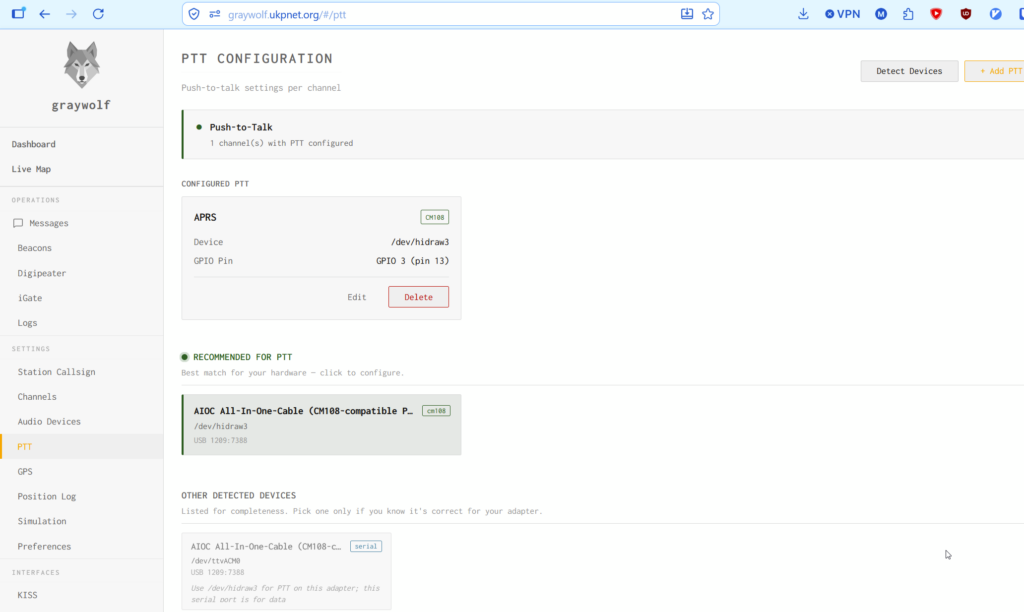Select the recommended AIOC hidraw3 device card
The width and height of the screenshot is (1024, 612).
pyautogui.click(x=321, y=425)
